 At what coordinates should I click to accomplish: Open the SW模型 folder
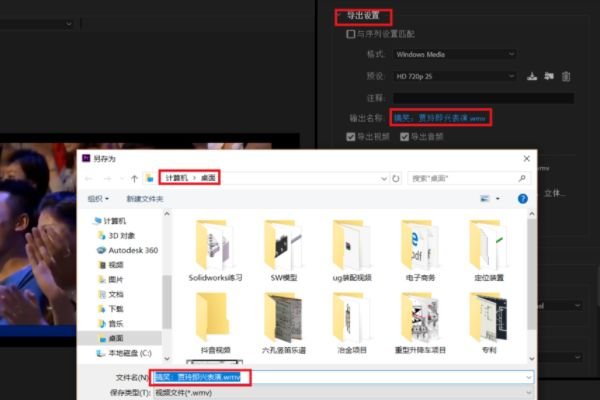284,250
